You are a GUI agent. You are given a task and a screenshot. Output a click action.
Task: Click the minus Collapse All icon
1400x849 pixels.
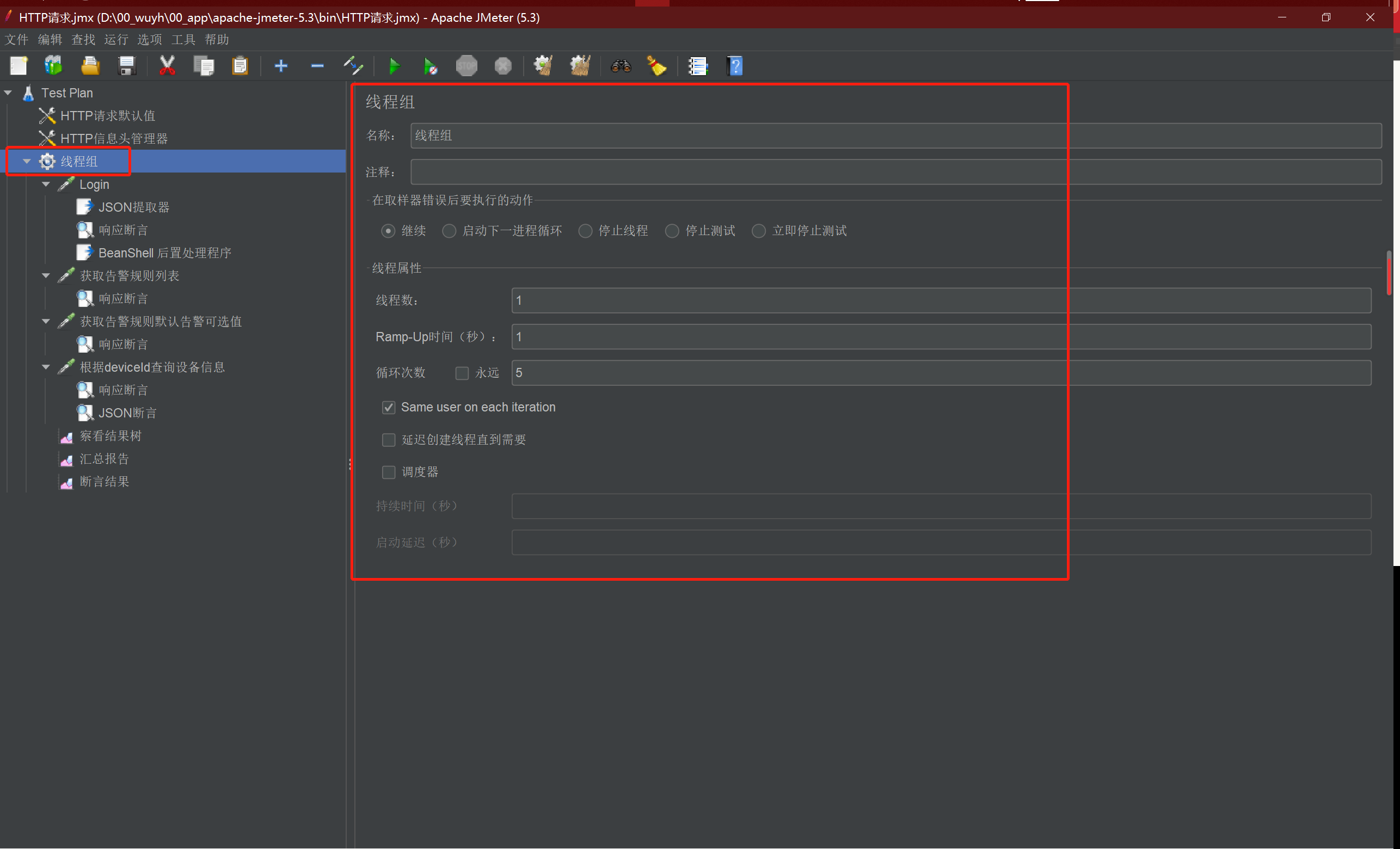317,66
